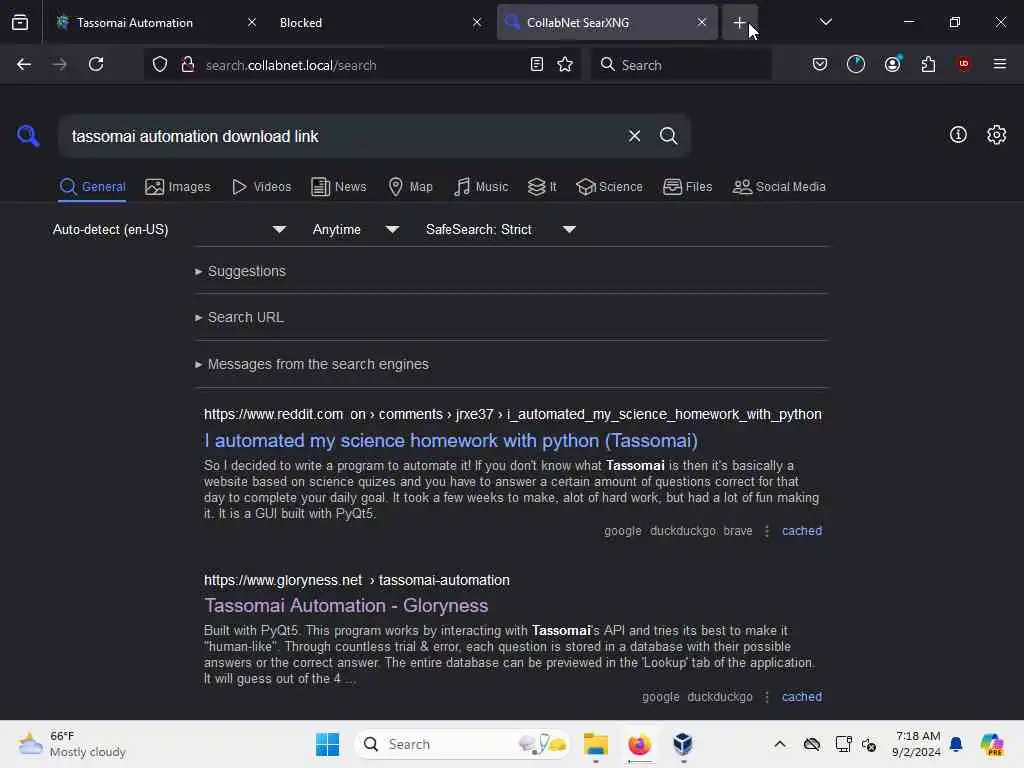
Task: Click the Windows taskbar Search box
Action: (x=461, y=744)
